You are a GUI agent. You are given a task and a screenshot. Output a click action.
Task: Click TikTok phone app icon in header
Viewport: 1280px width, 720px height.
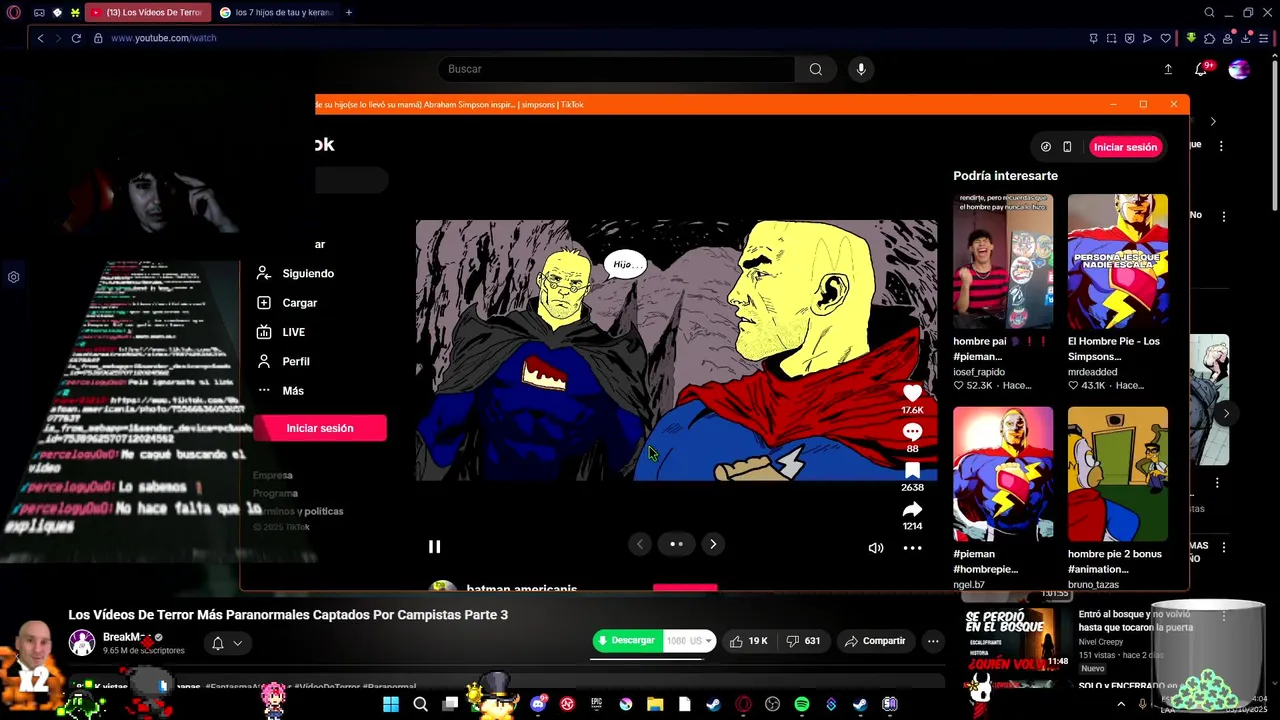(1067, 147)
